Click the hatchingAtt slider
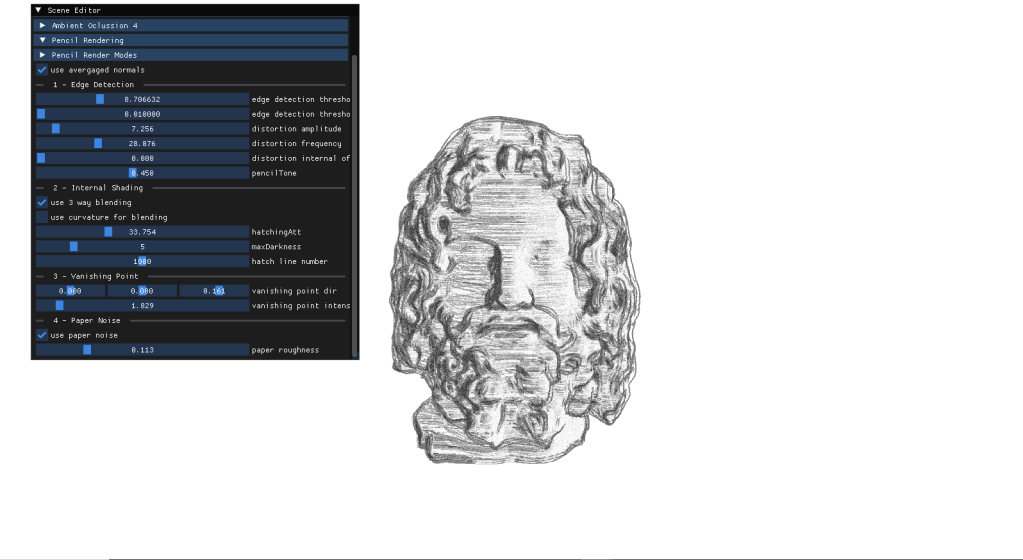This screenshot has width=1023, height=560. point(142,232)
